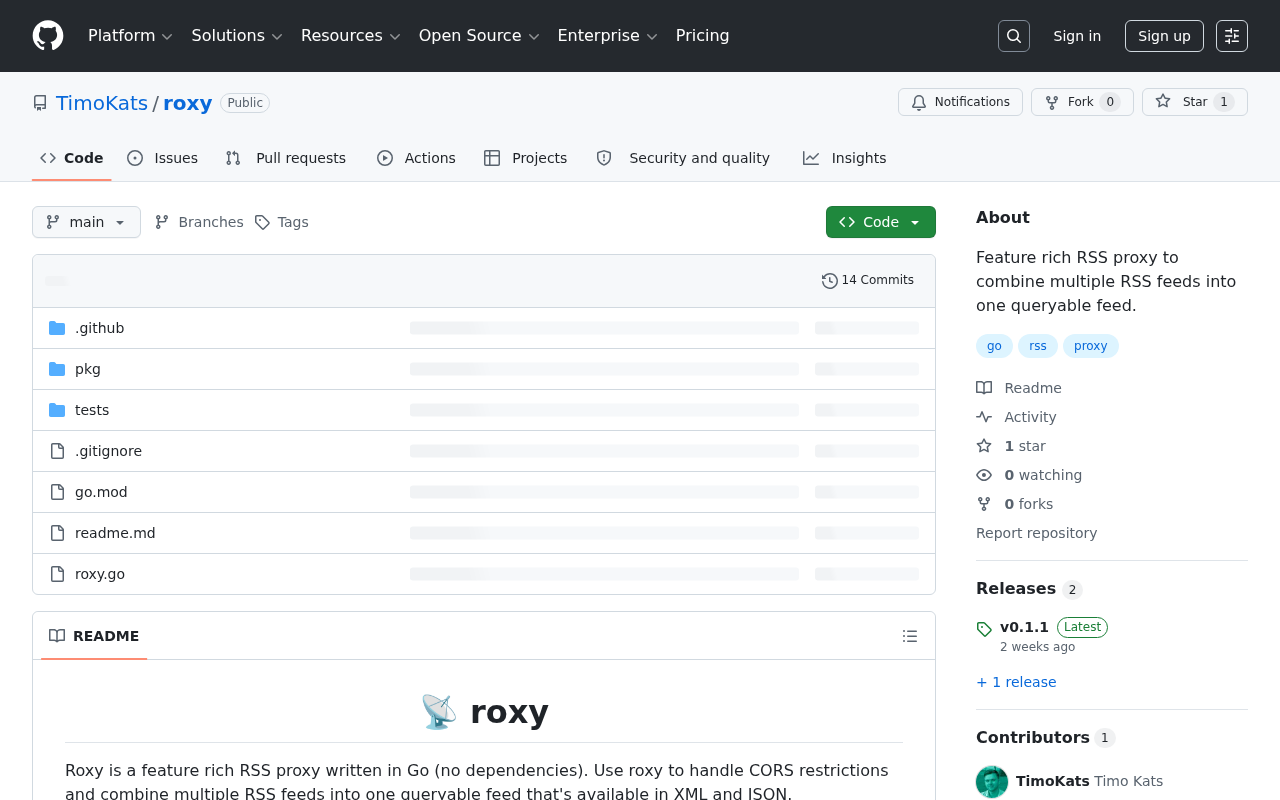This screenshot has height=800, width=1280.
Task: Open the tests folder name
Action: [92, 410]
